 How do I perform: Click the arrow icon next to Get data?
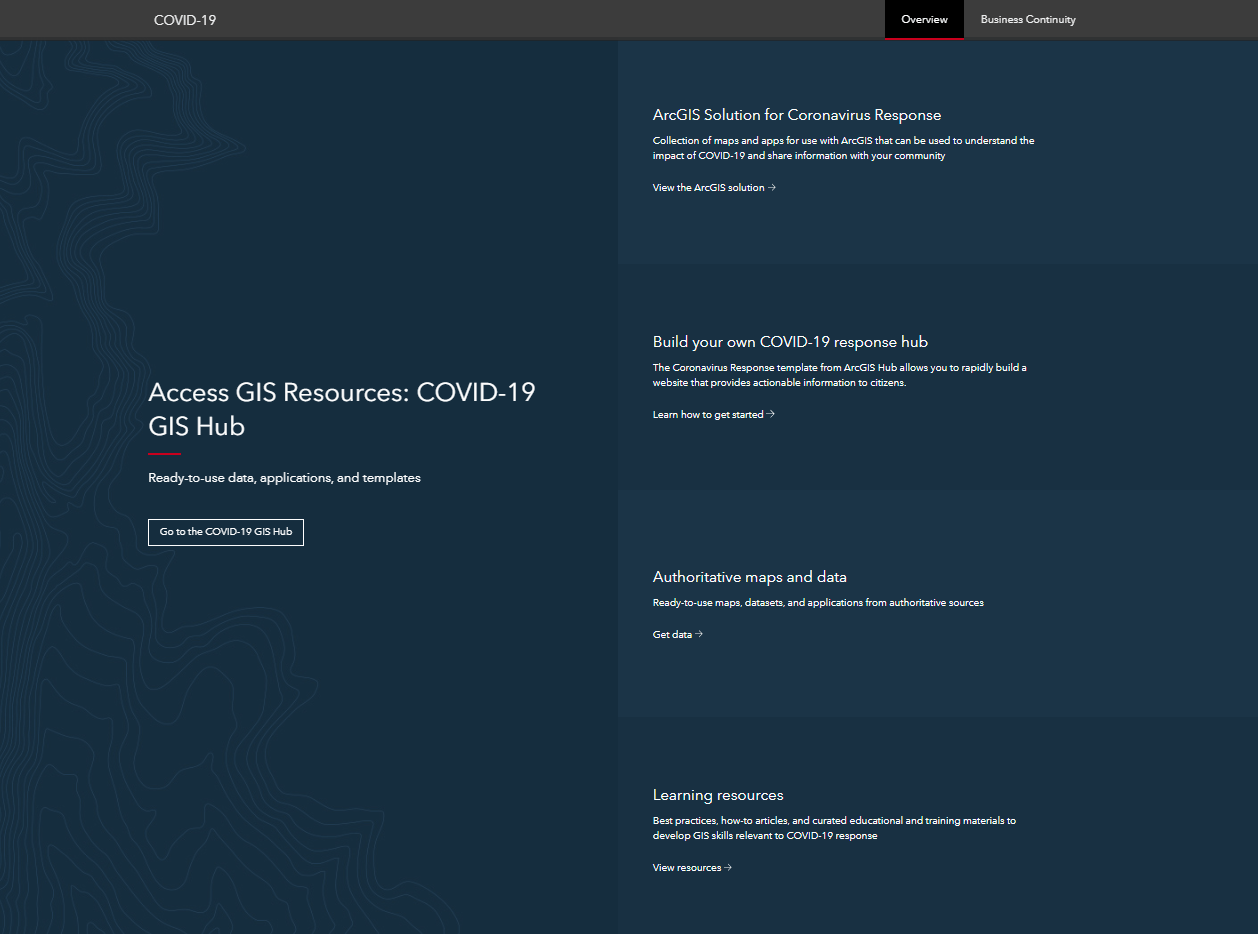pos(699,633)
